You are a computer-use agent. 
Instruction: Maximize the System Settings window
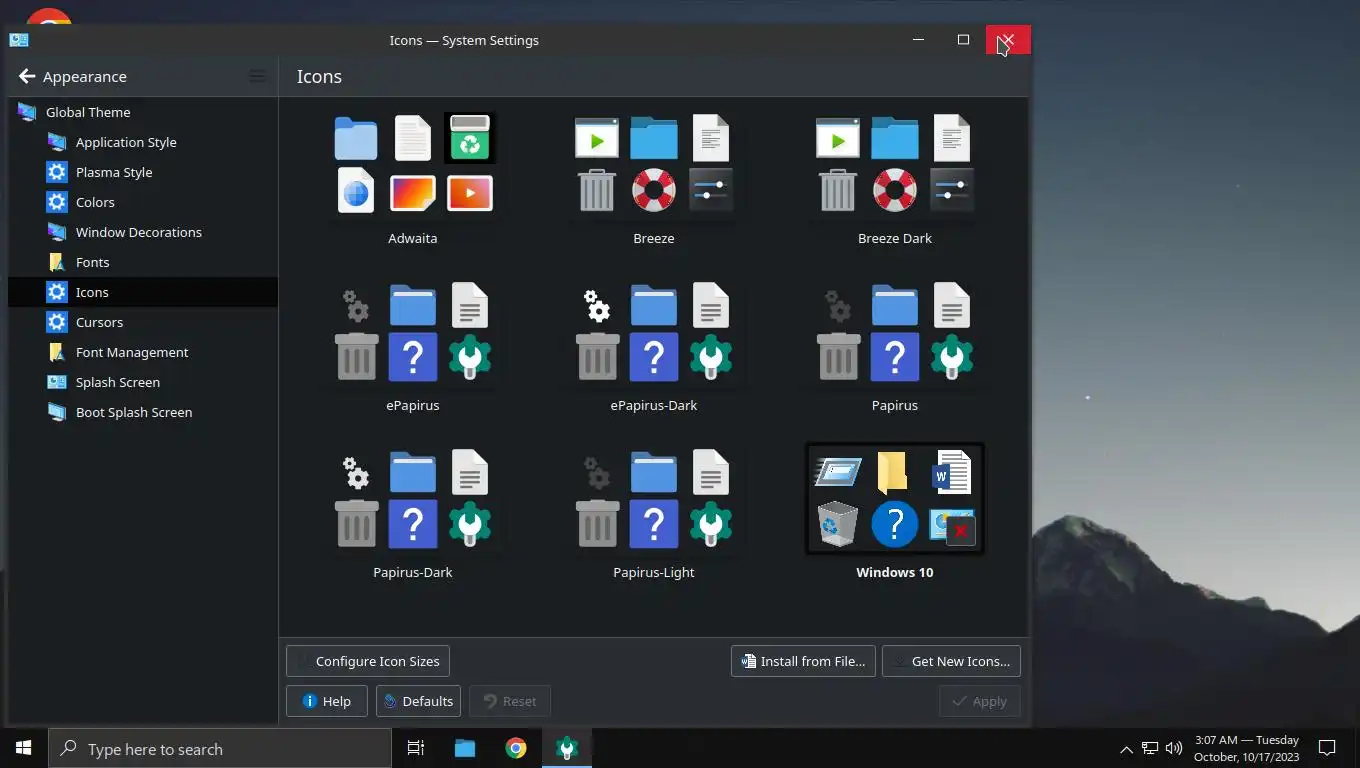[963, 40]
